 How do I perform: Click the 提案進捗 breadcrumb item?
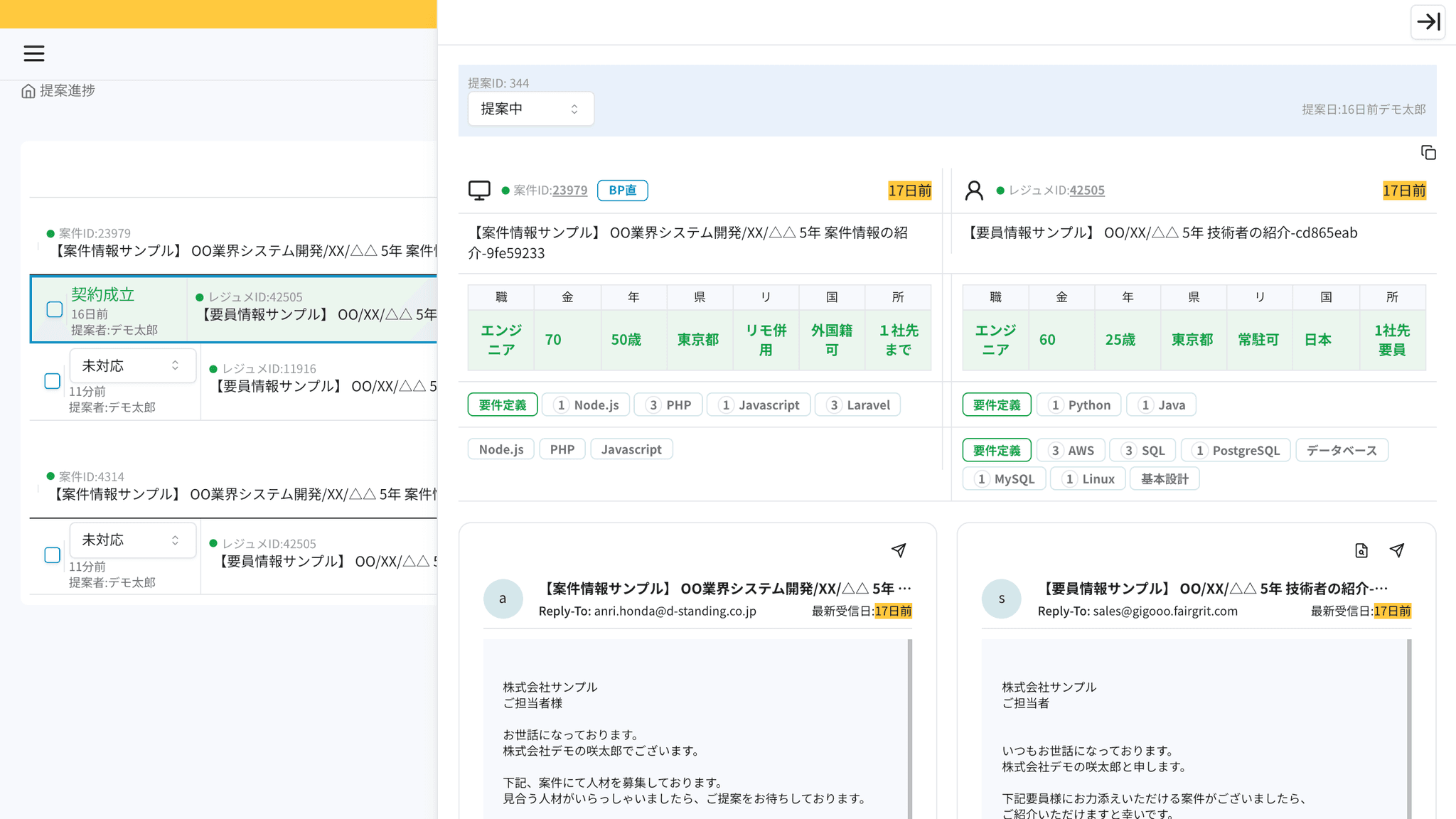point(67,90)
